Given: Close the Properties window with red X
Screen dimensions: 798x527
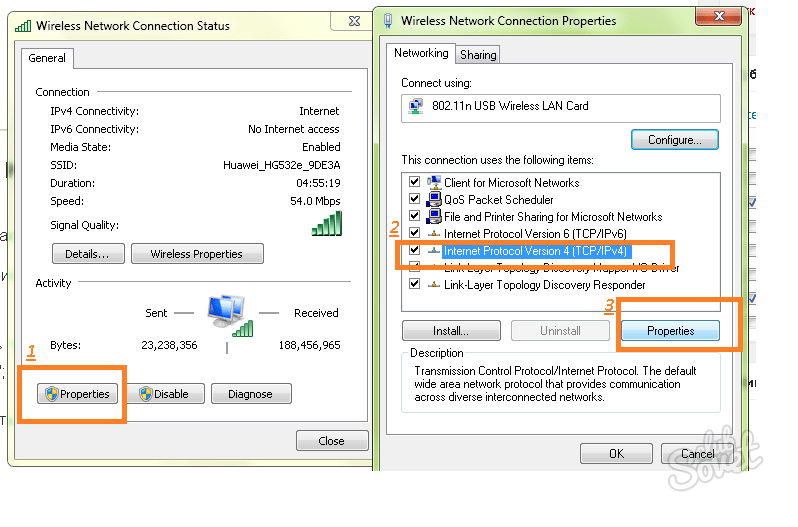Looking at the screenshot, I should 718,16.
